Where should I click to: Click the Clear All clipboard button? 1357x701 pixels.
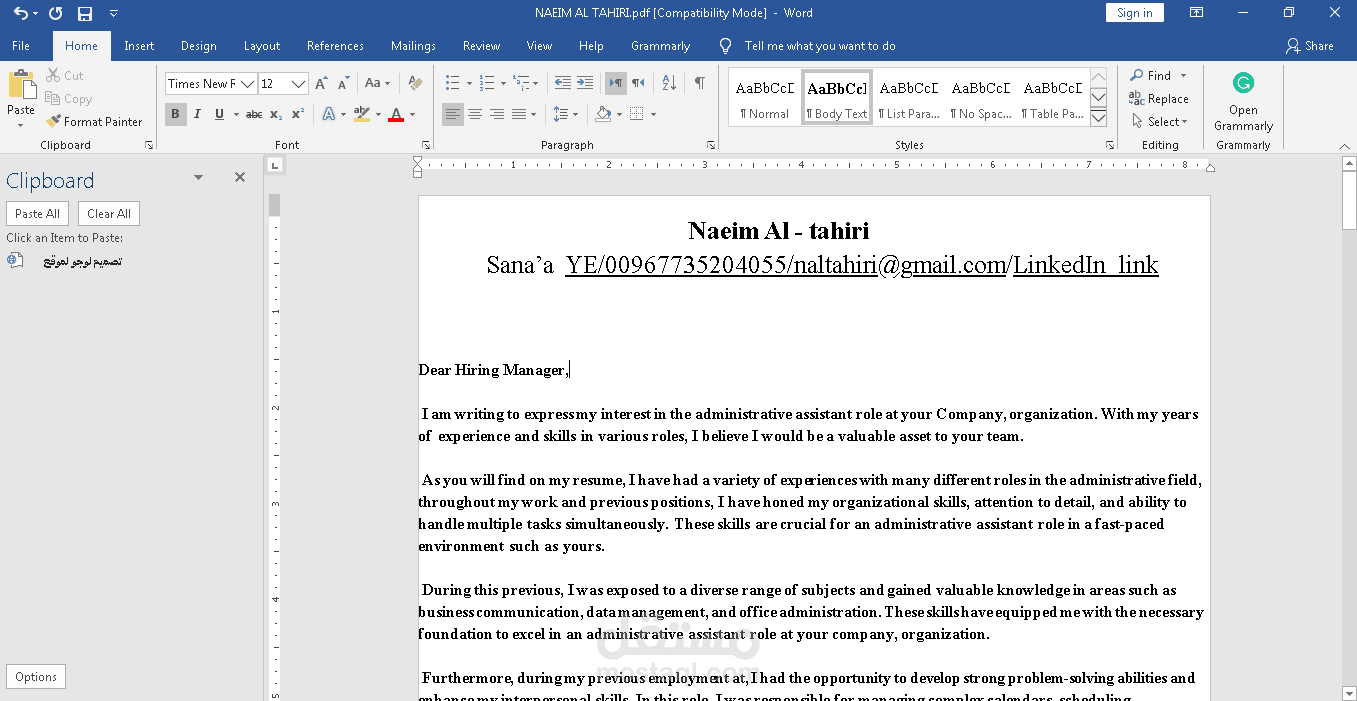108,213
